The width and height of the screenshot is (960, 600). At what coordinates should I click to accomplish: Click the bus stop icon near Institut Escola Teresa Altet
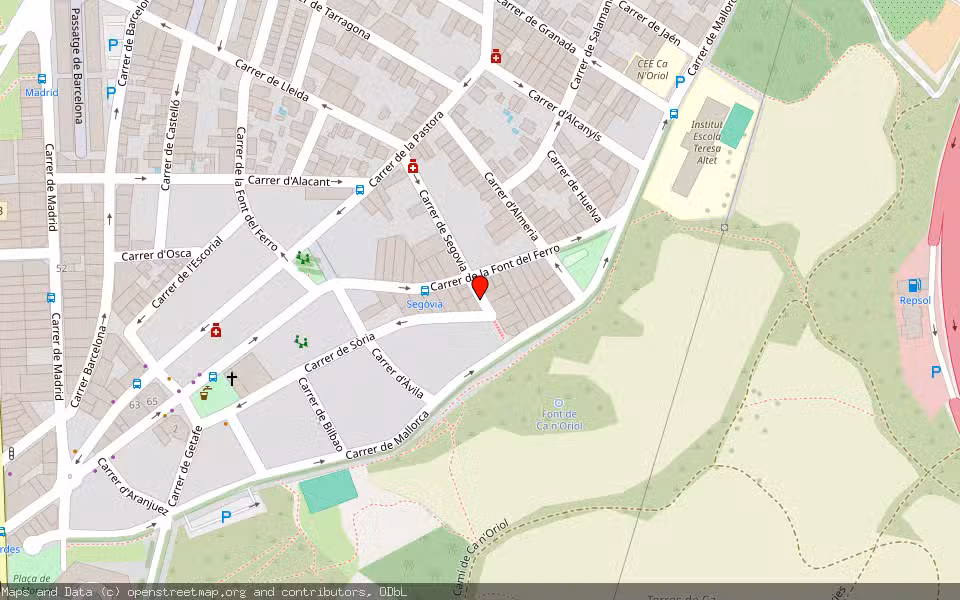[x=674, y=114]
